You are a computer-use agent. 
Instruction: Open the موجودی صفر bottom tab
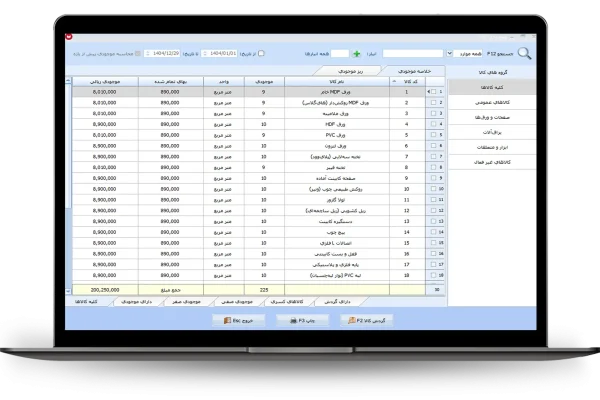click(x=186, y=302)
